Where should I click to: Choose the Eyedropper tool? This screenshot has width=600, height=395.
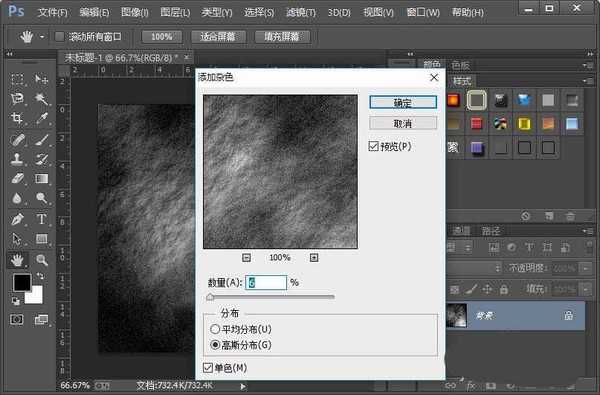click(41, 118)
